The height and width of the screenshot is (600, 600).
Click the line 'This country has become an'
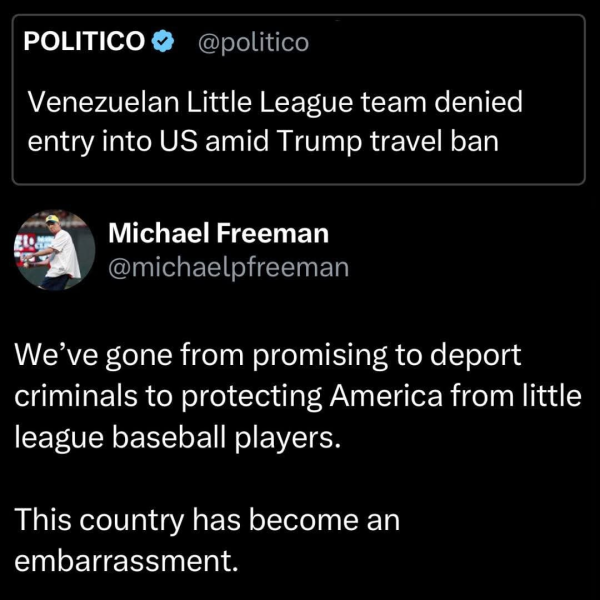pos(207,519)
